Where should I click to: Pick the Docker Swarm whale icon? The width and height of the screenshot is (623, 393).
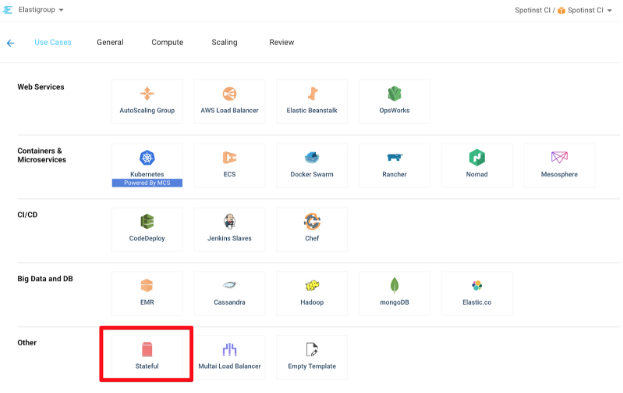click(312, 158)
